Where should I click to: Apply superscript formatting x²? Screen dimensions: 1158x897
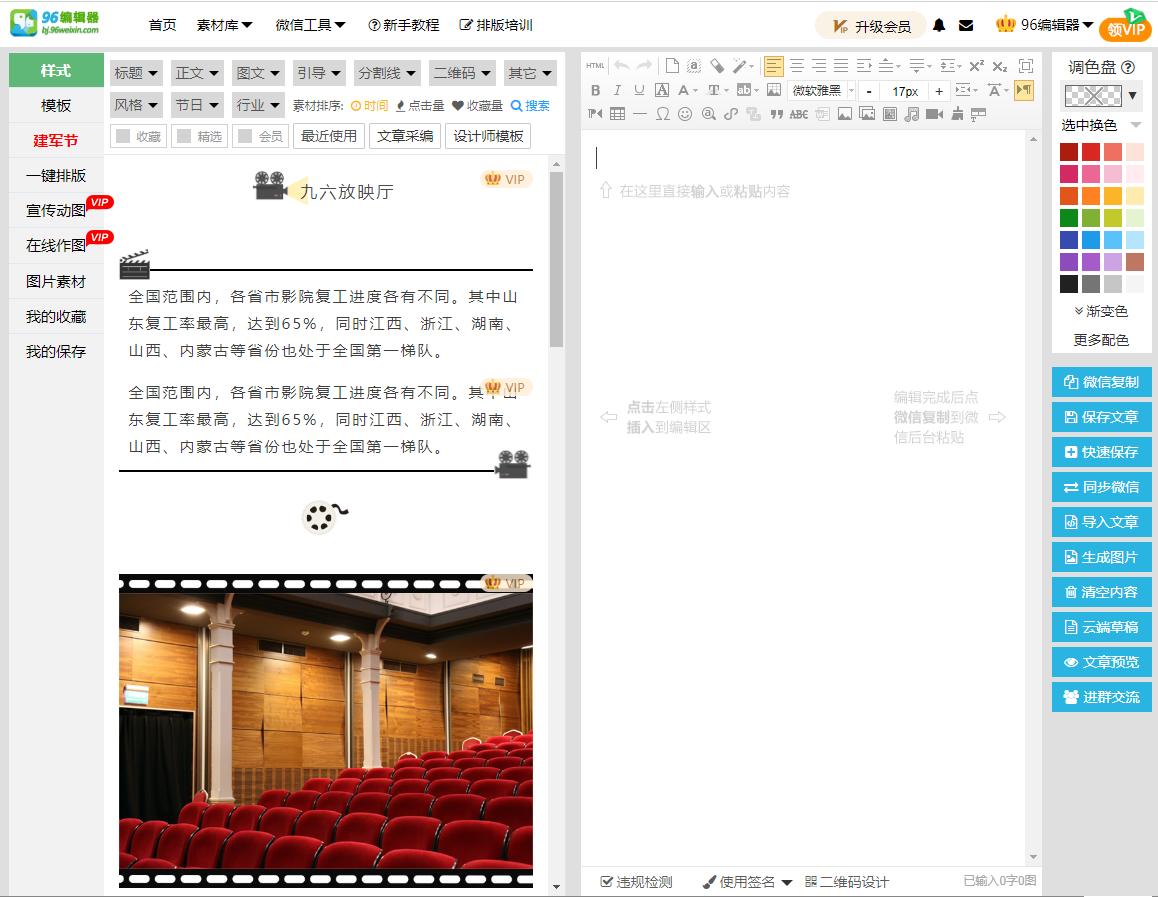pyautogui.click(x=975, y=64)
